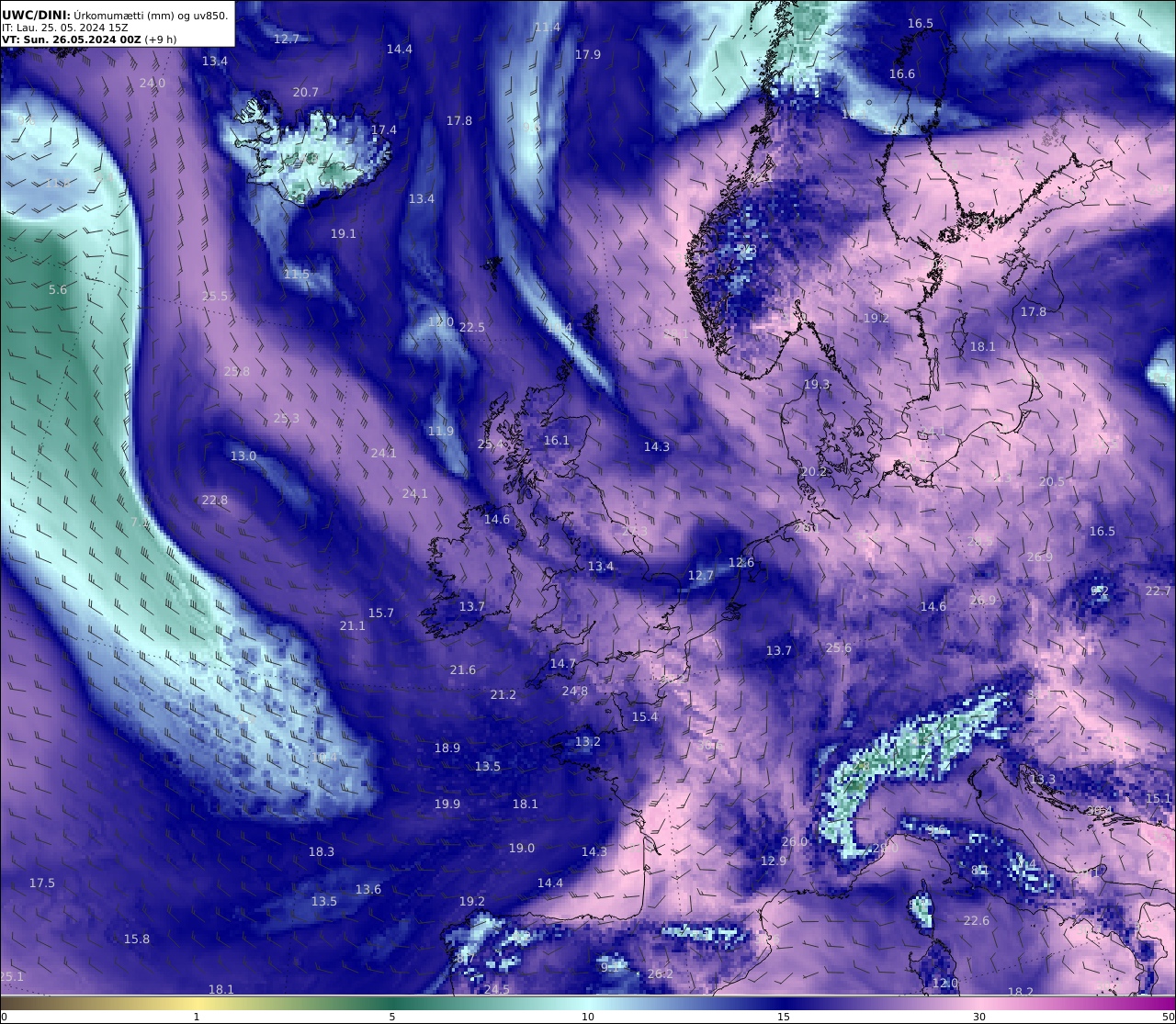This screenshot has height=1024, width=1176.
Task: Click the 18.2 map value
Action: (x=1021, y=992)
